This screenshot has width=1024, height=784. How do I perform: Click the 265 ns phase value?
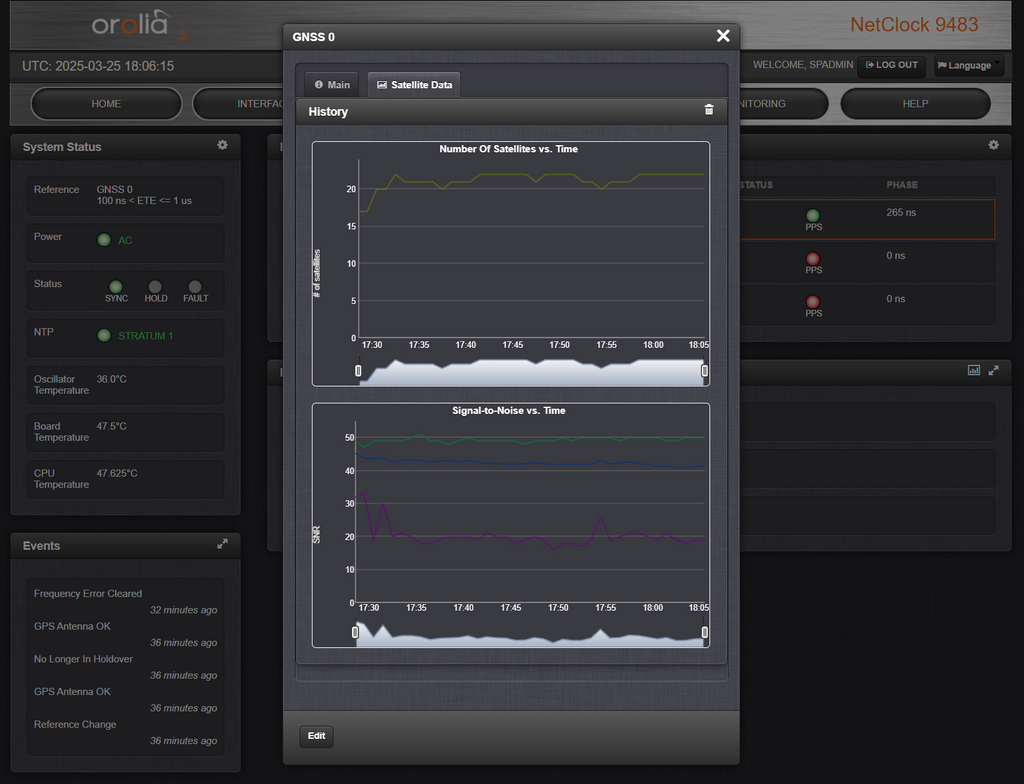pos(901,212)
